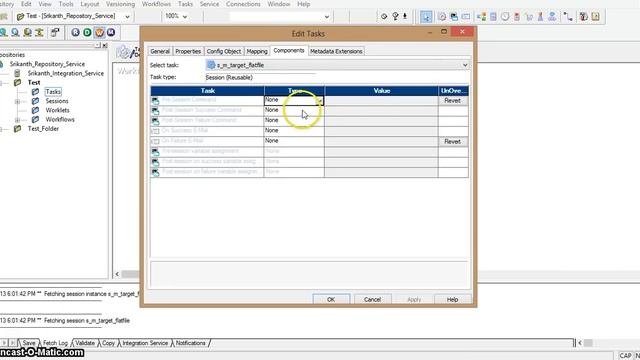
Task: Click the toggle full screen toolbar icon
Action: pyautogui.click(x=55, y=32)
